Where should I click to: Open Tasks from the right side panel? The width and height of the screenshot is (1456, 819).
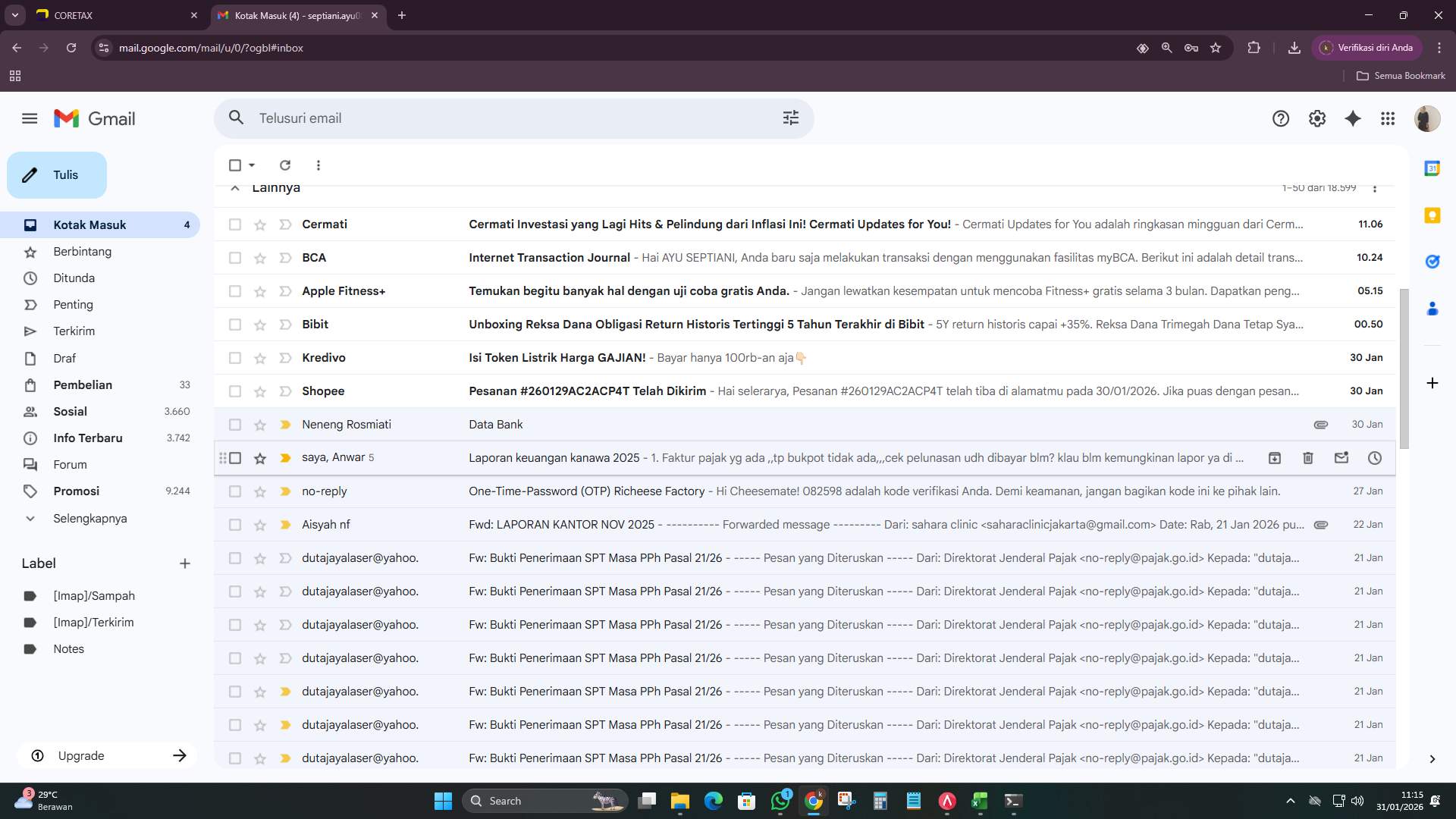click(1432, 261)
